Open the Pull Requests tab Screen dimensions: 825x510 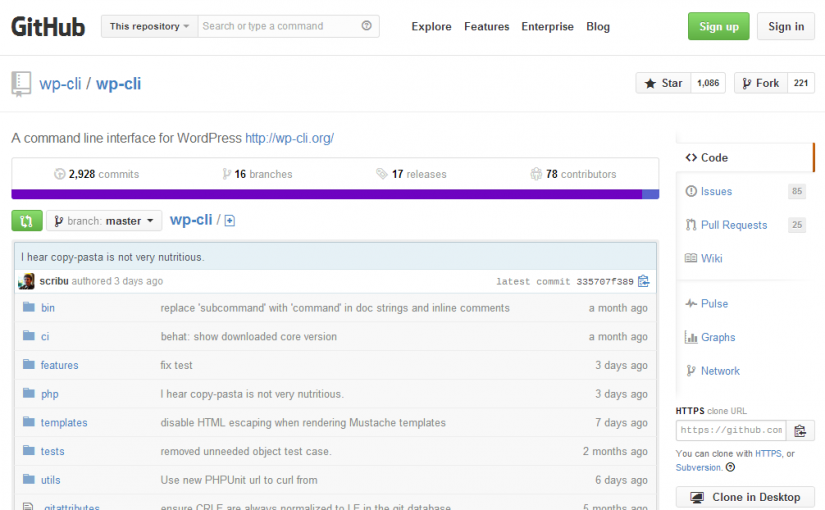point(734,225)
